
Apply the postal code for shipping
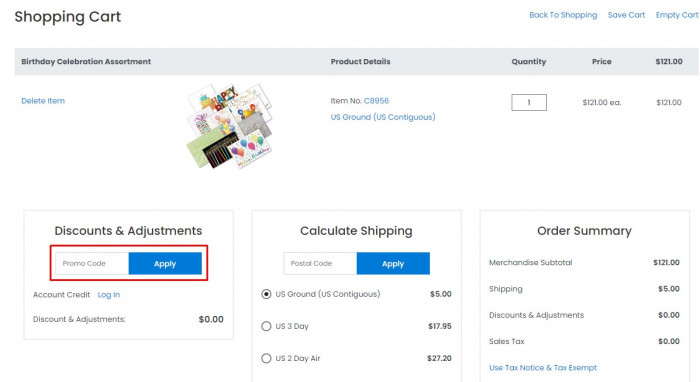click(x=393, y=263)
